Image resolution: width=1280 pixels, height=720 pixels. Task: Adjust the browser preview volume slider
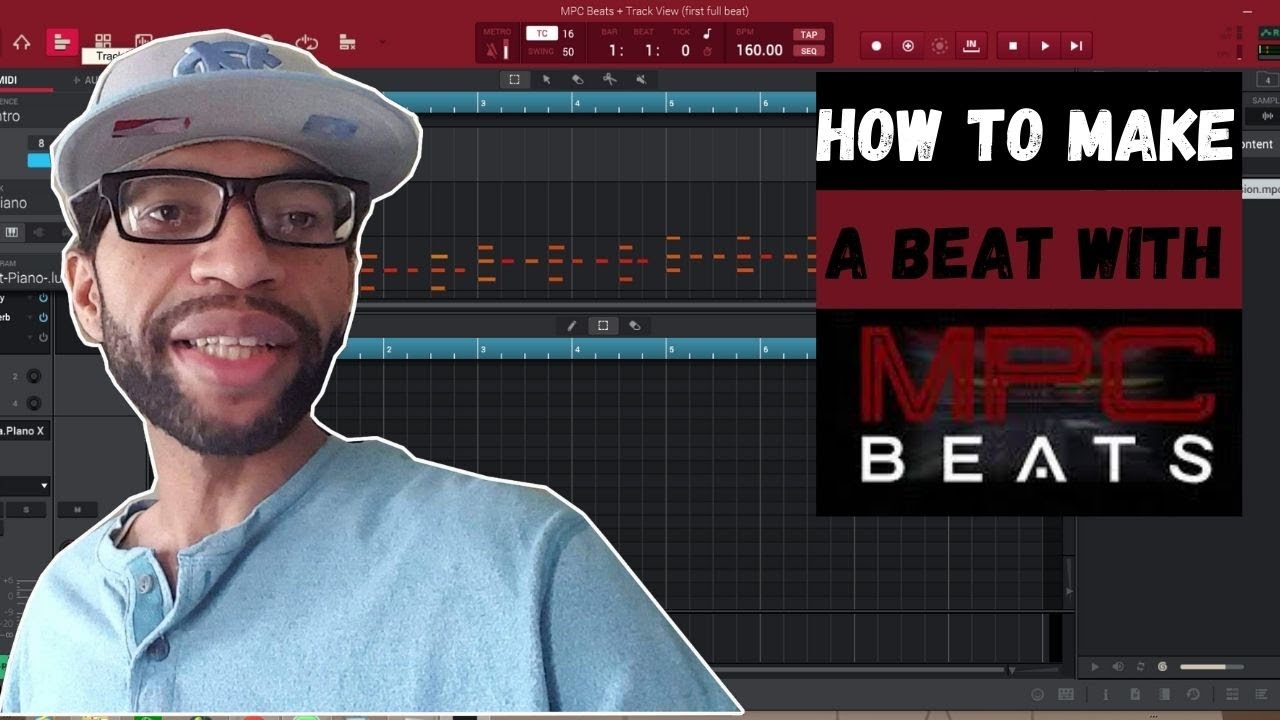[1211, 667]
